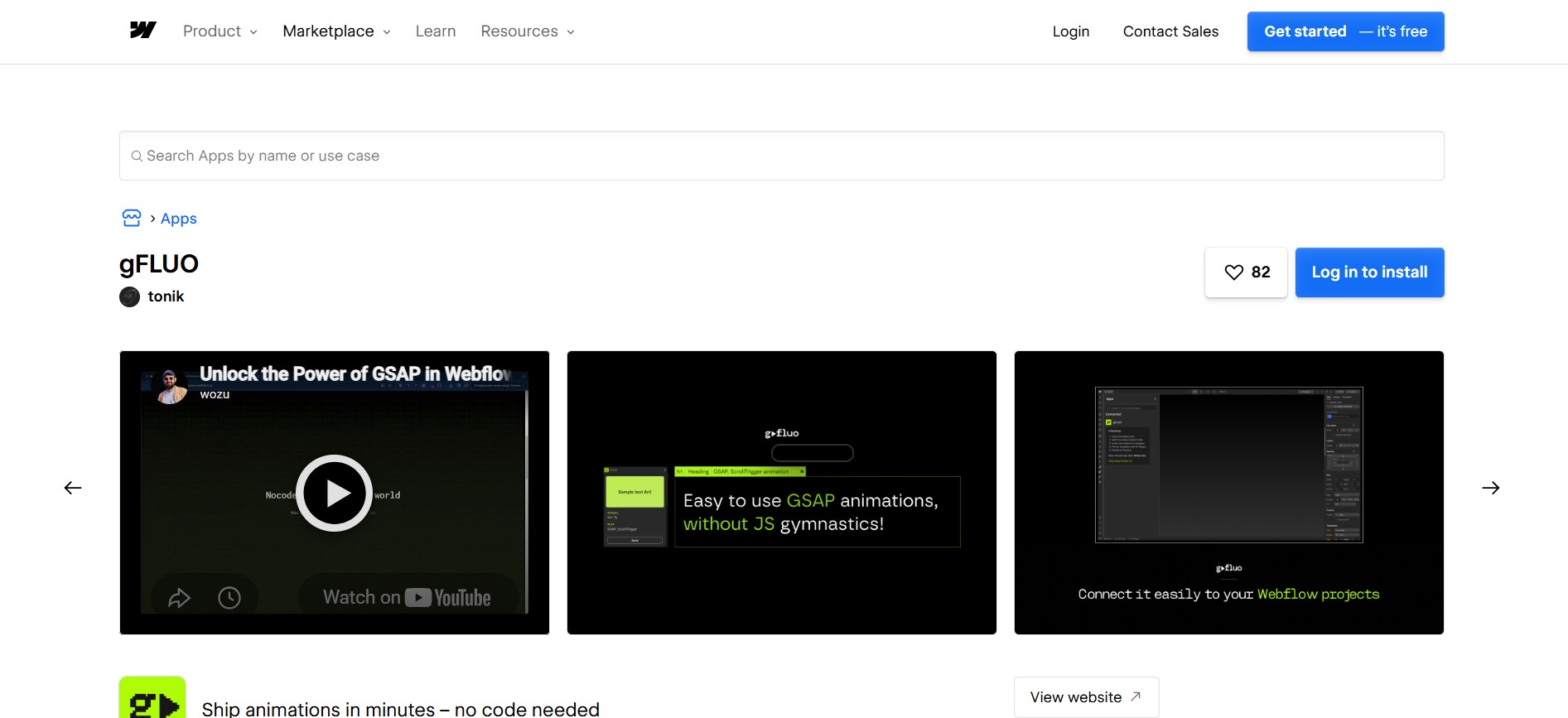Click the View website button

pyautogui.click(x=1086, y=697)
